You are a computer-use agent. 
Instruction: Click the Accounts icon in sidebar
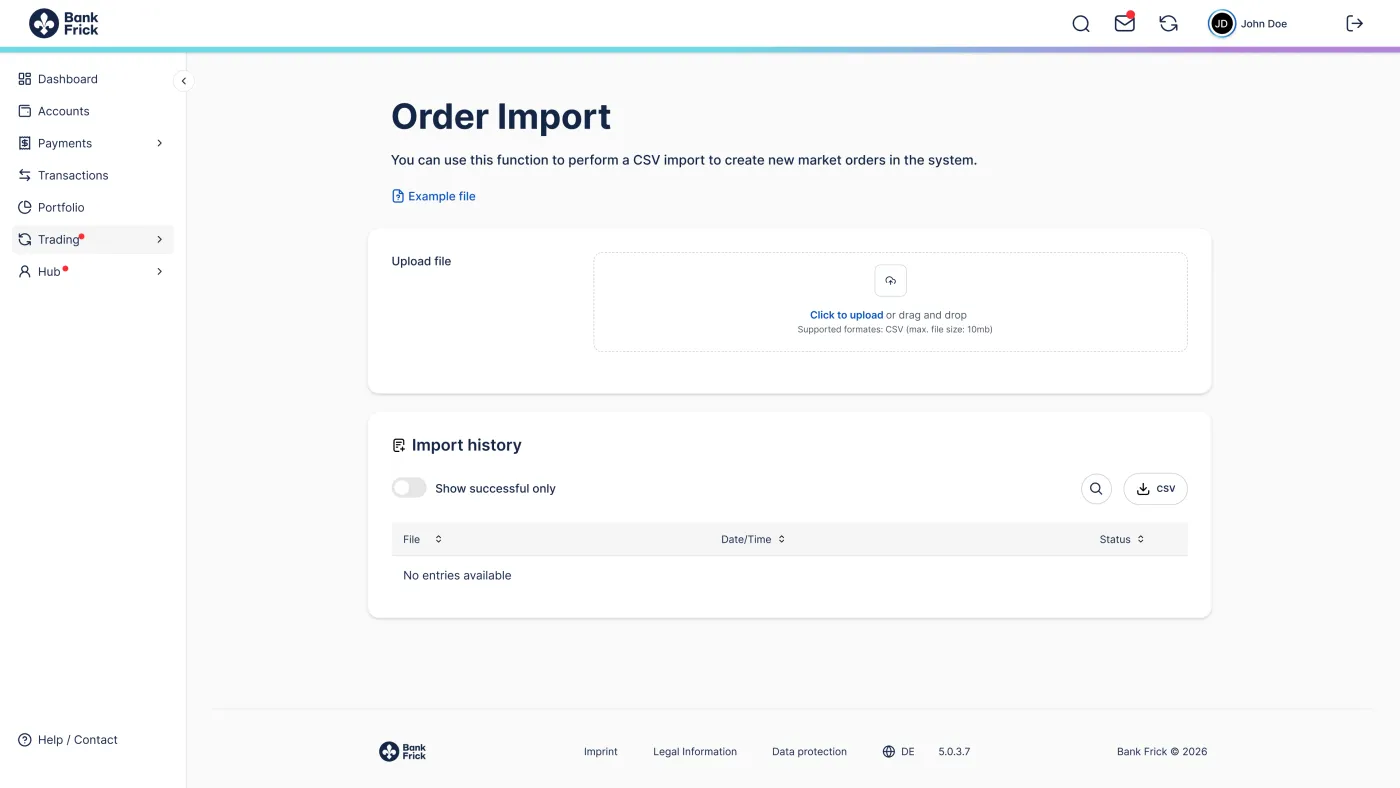25,111
